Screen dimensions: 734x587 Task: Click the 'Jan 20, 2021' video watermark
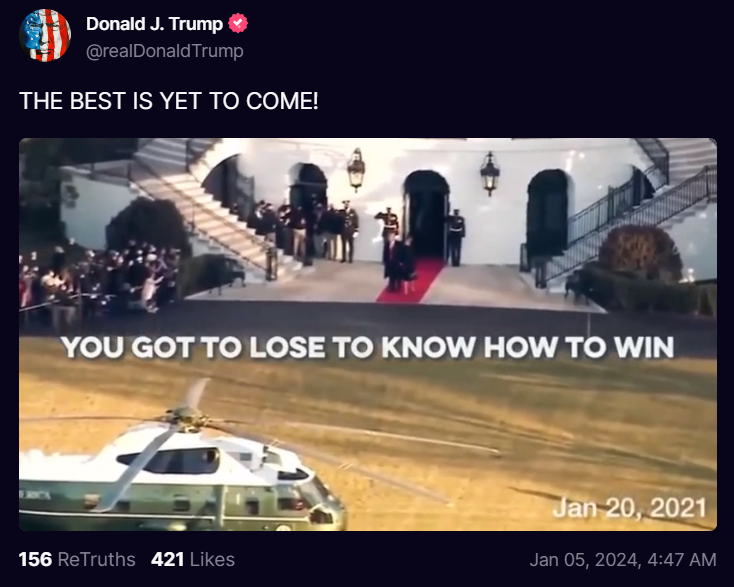[630, 508]
